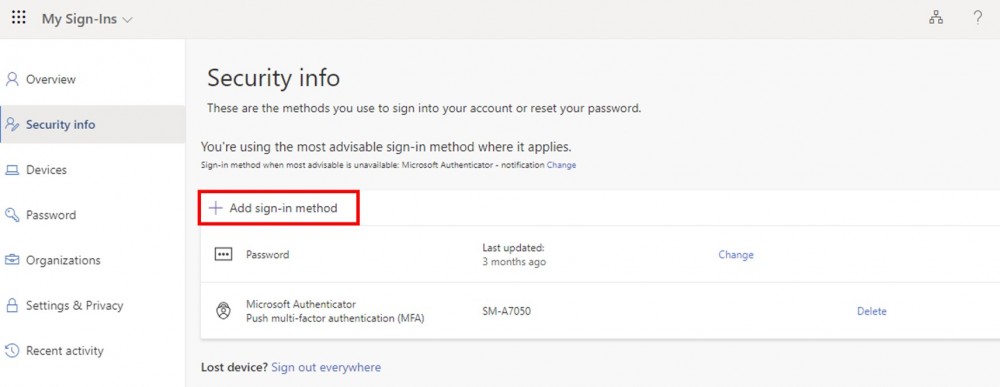The height and width of the screenshot is (387, 1000).
Task: Click the Recent activity clock icon
Action: 12,351
